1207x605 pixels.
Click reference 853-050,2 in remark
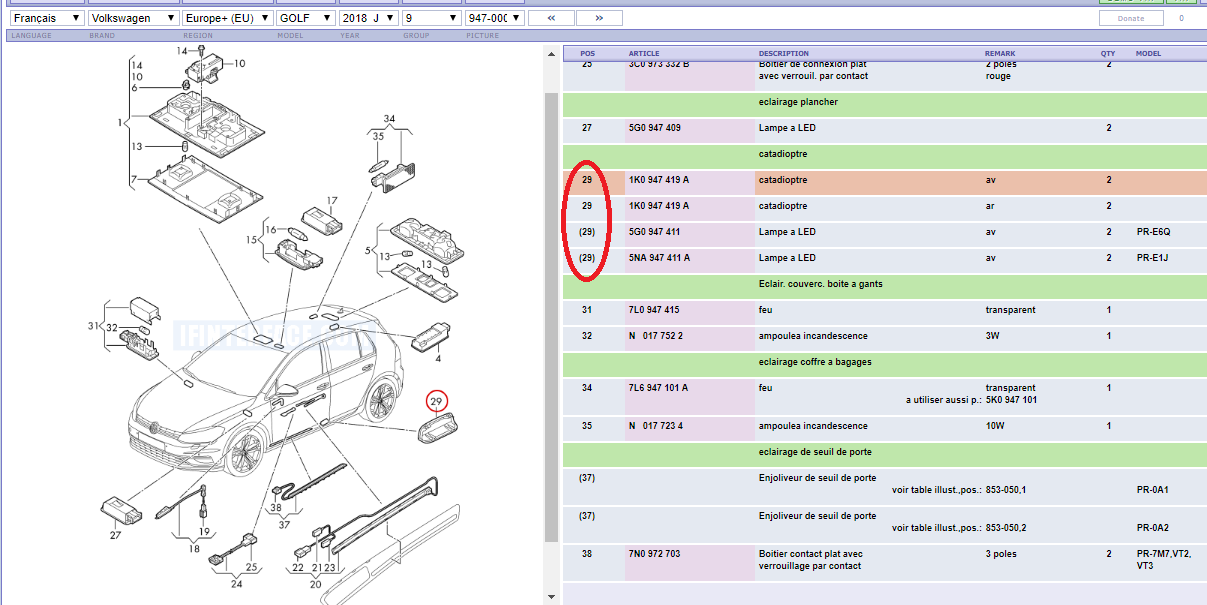tap(1006, 528)
